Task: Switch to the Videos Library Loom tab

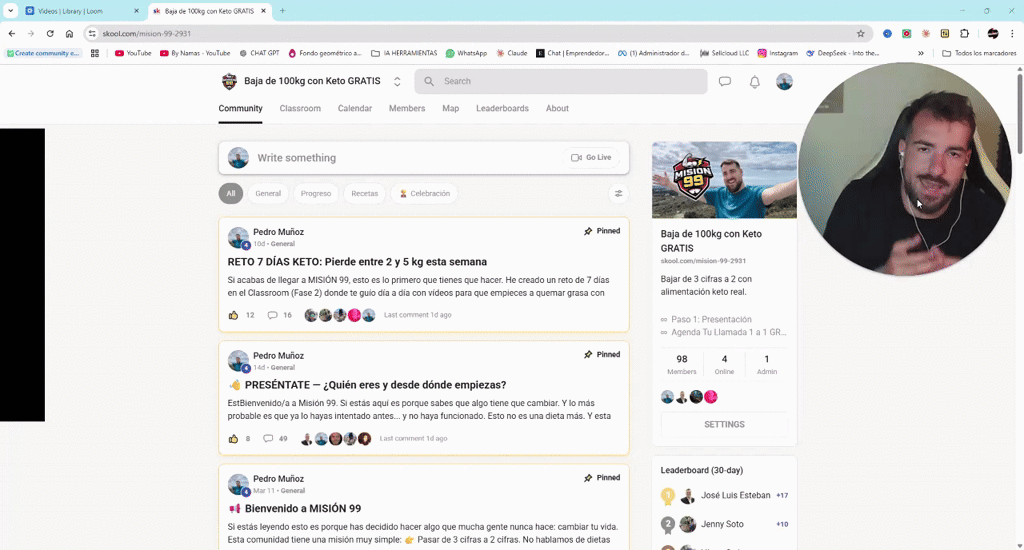Action: pyautogui.click(x=82, y=11)
